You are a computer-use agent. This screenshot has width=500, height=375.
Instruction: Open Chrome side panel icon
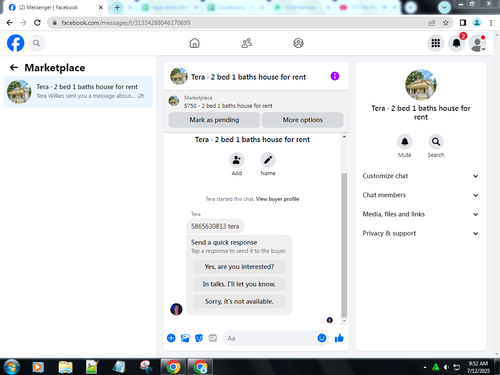pos(463,23)
